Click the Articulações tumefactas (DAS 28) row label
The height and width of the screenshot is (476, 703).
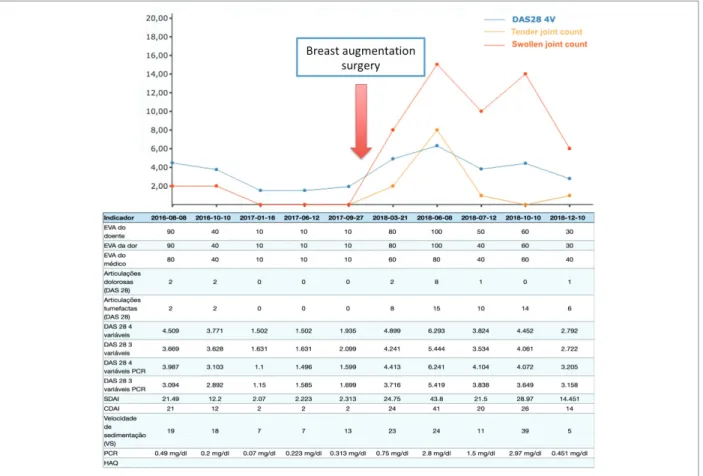click(122, 308)
